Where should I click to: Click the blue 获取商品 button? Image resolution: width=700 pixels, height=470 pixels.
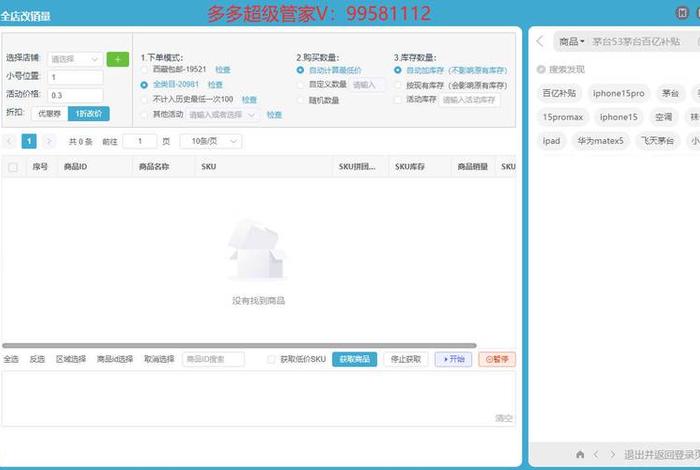pos(354,359)
